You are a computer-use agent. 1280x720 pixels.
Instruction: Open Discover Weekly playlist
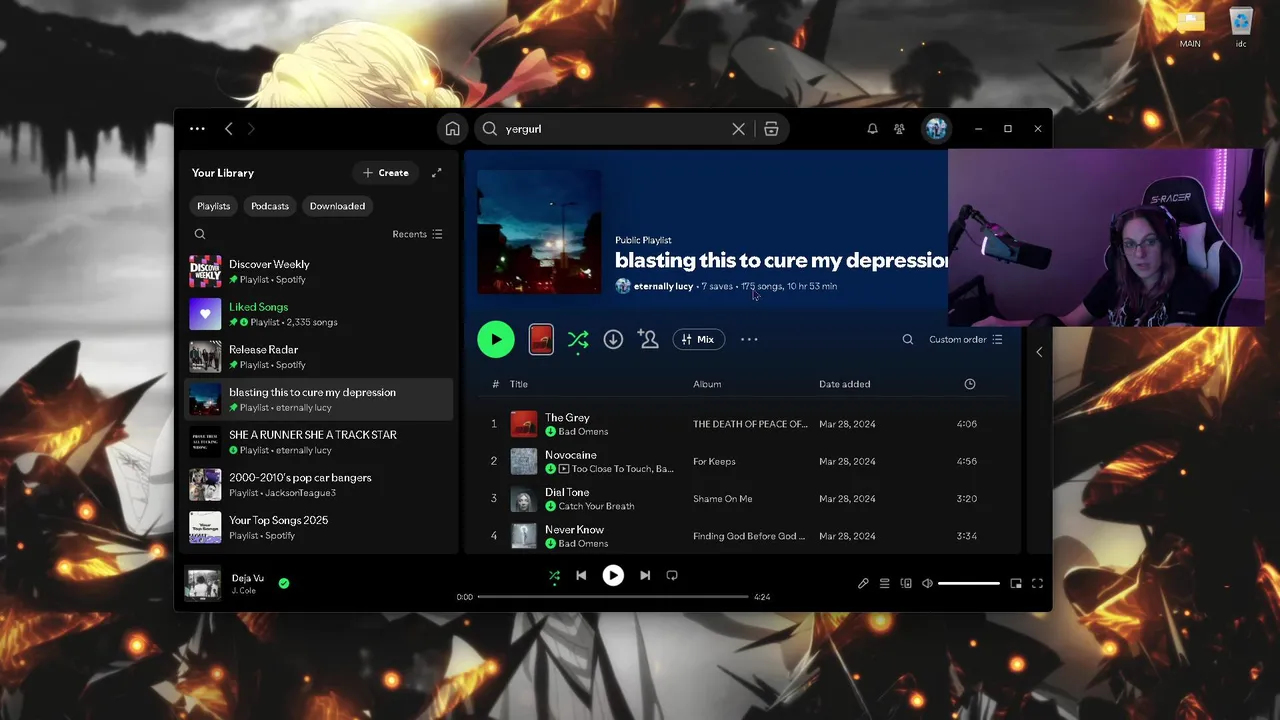(x=318, y=271)
